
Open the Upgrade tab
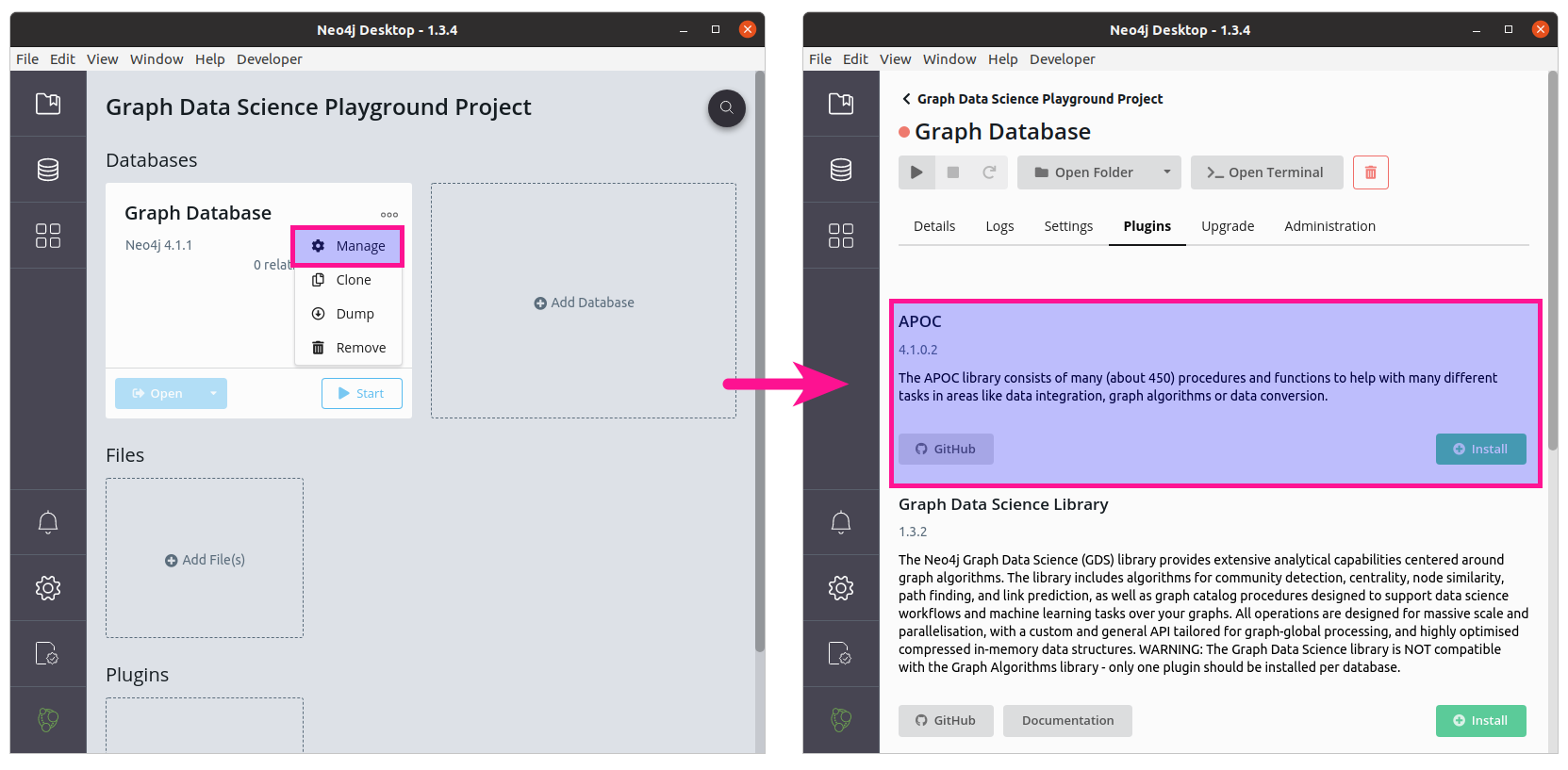1228,226
